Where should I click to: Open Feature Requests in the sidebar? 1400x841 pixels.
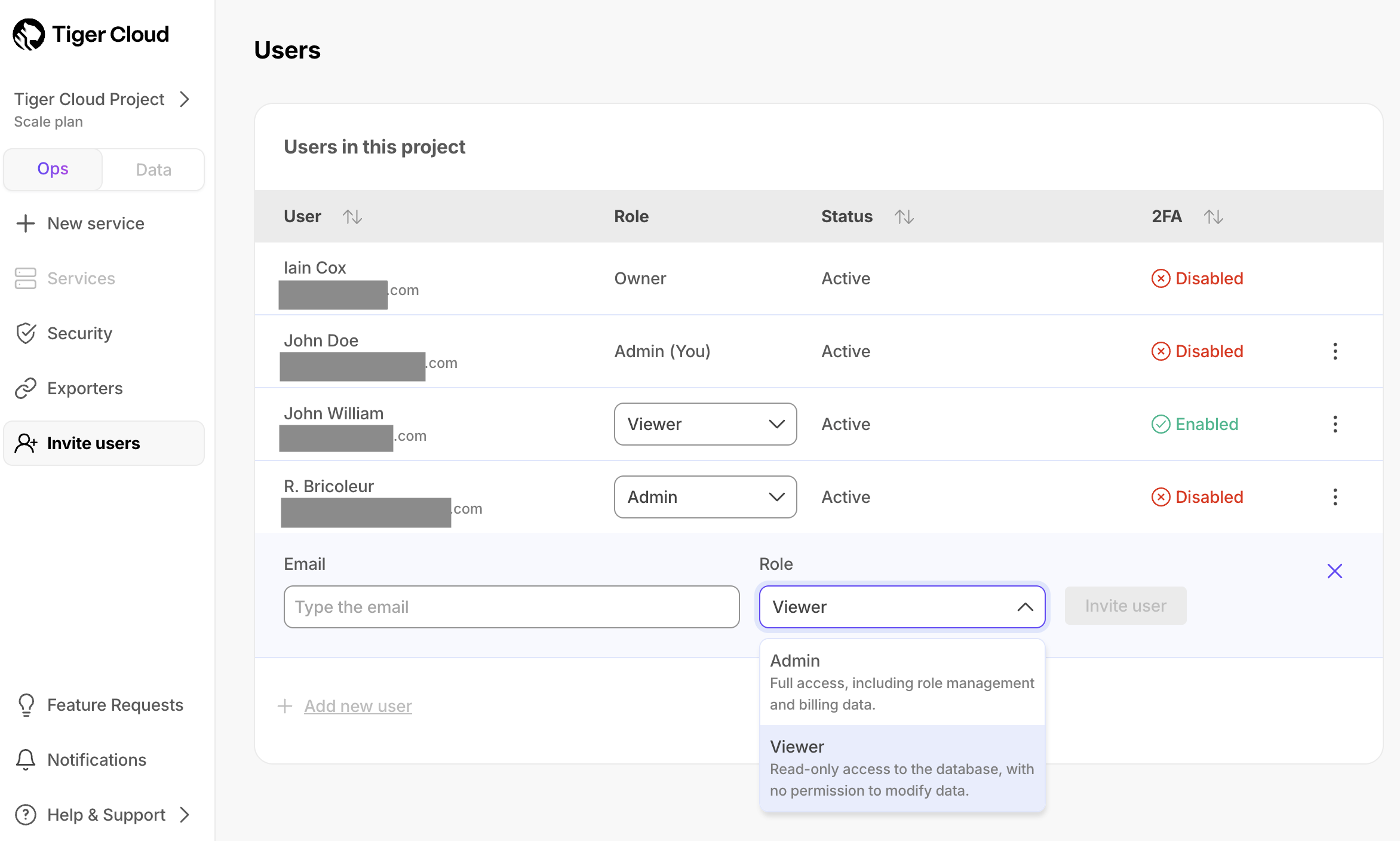coord(104,705)
